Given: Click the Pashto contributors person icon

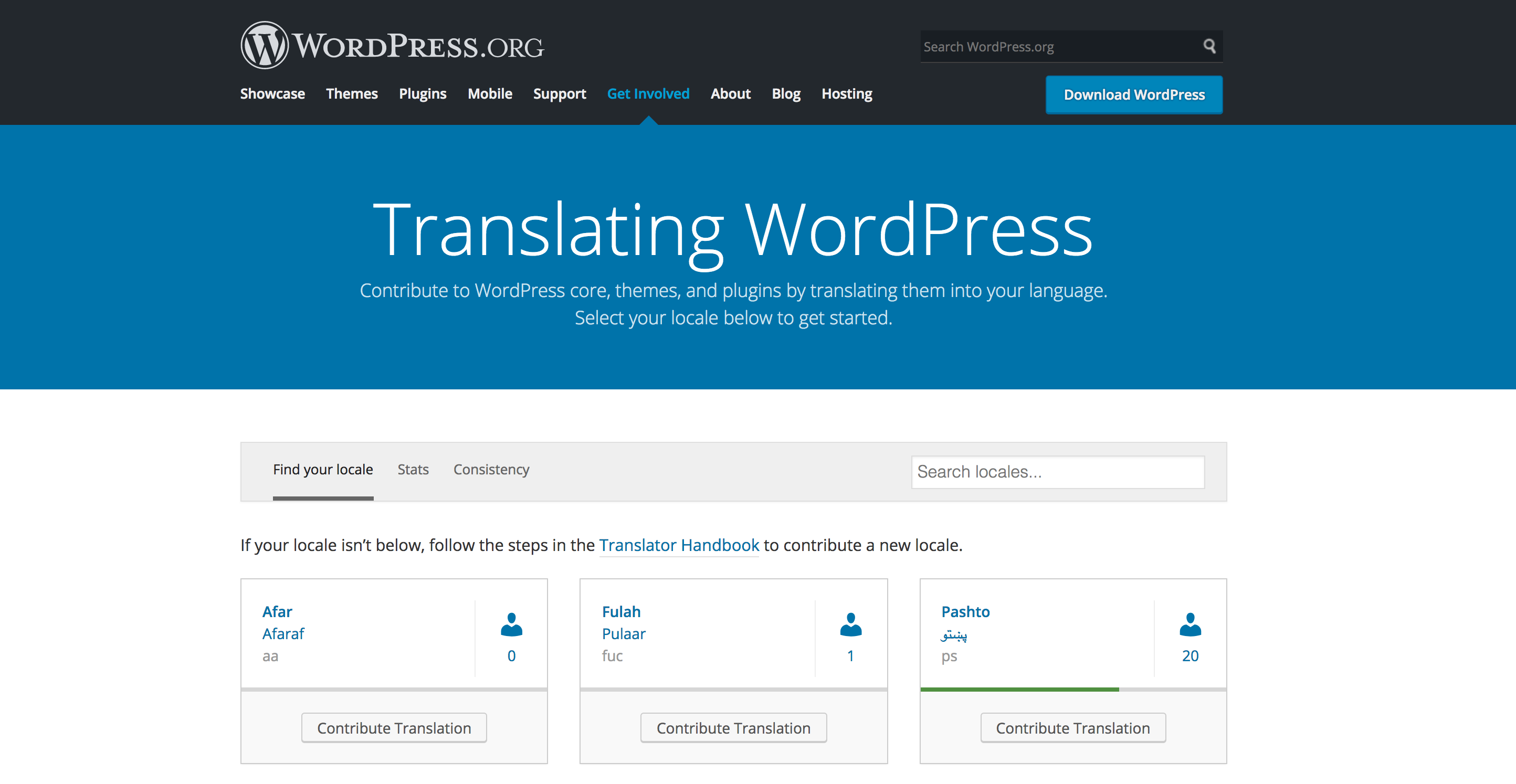Looking at the screenshot, I should pos(1190,624).
